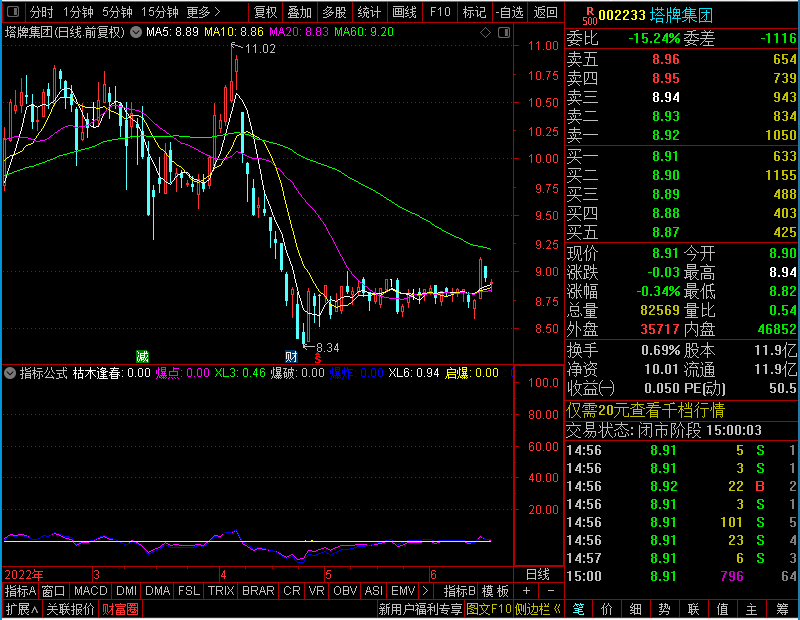800x620 pixels.
Task: Select the MACD indicator
Action: [90, 591]
